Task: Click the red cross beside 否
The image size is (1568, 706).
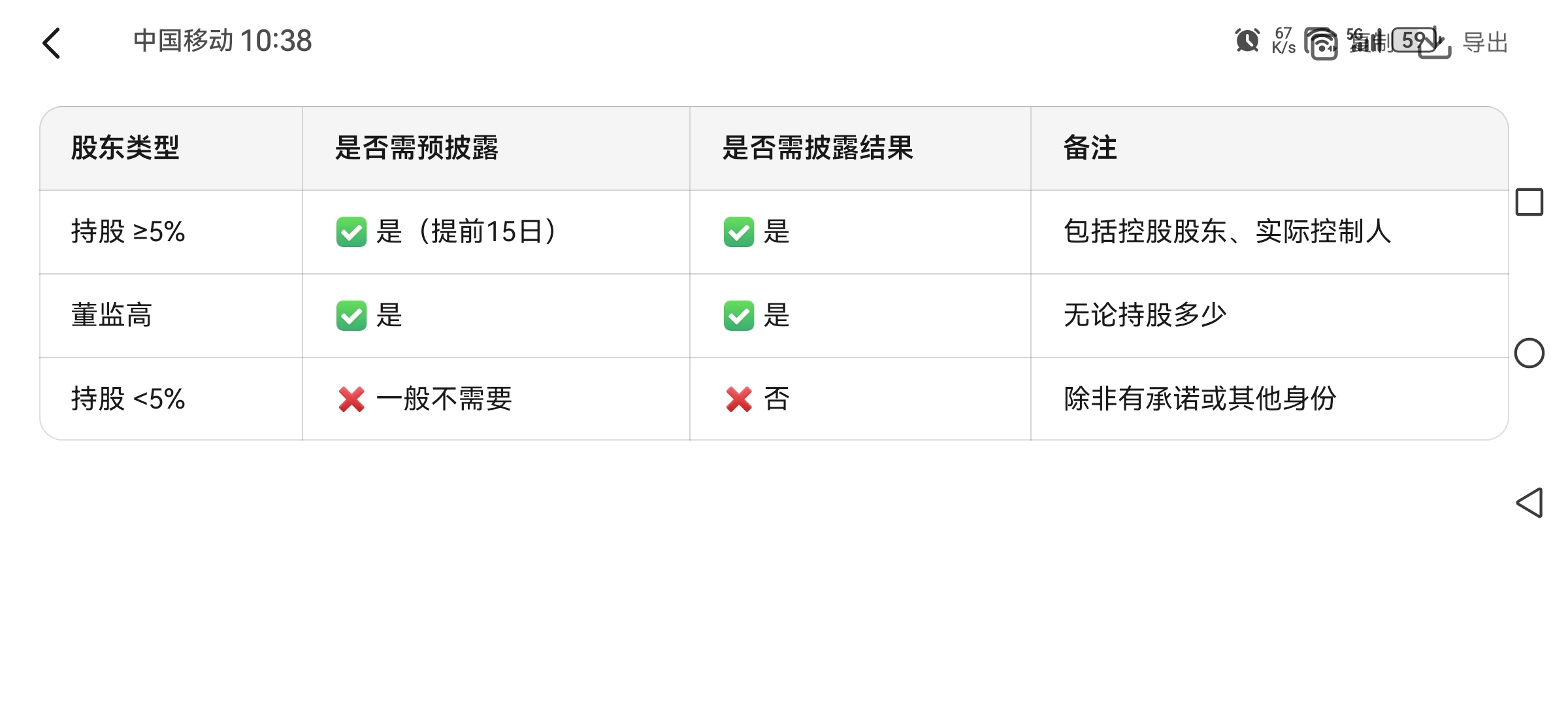Action: click(739, 399)
